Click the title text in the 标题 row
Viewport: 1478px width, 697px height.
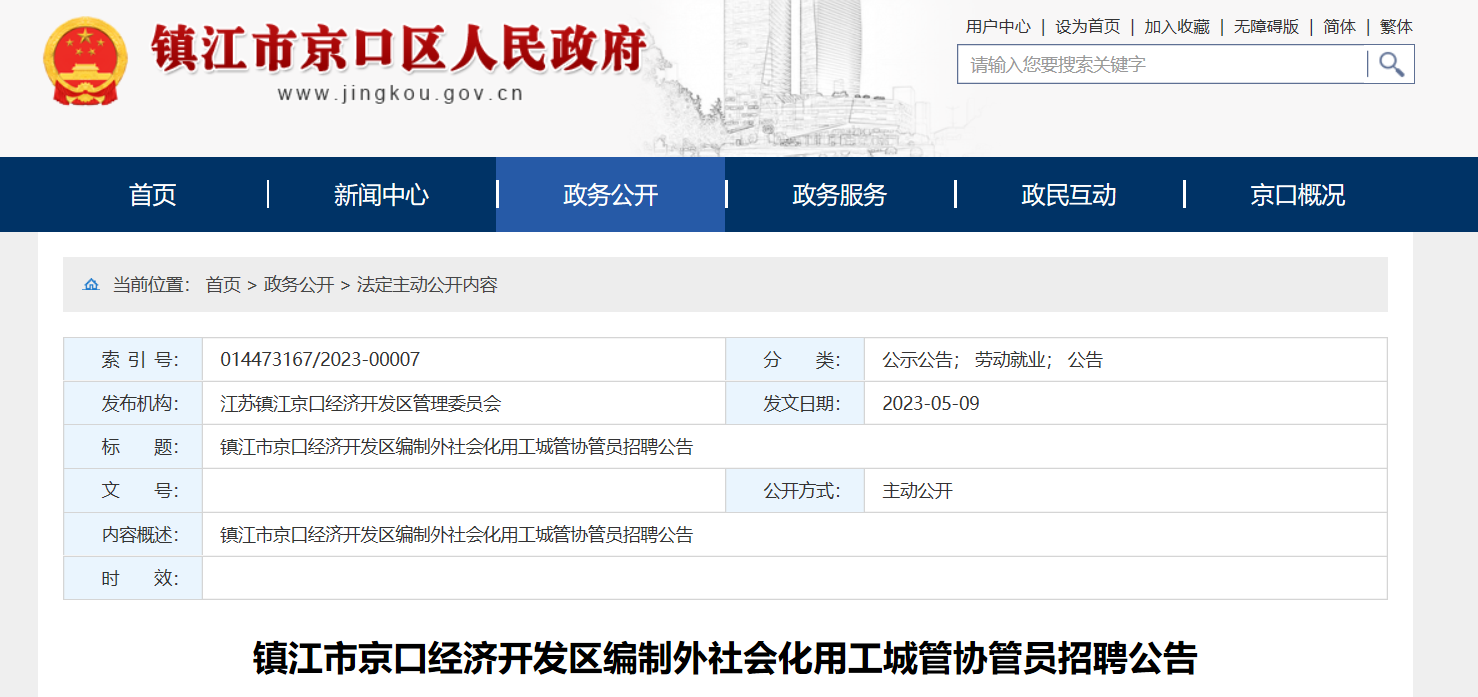(457, 447)
